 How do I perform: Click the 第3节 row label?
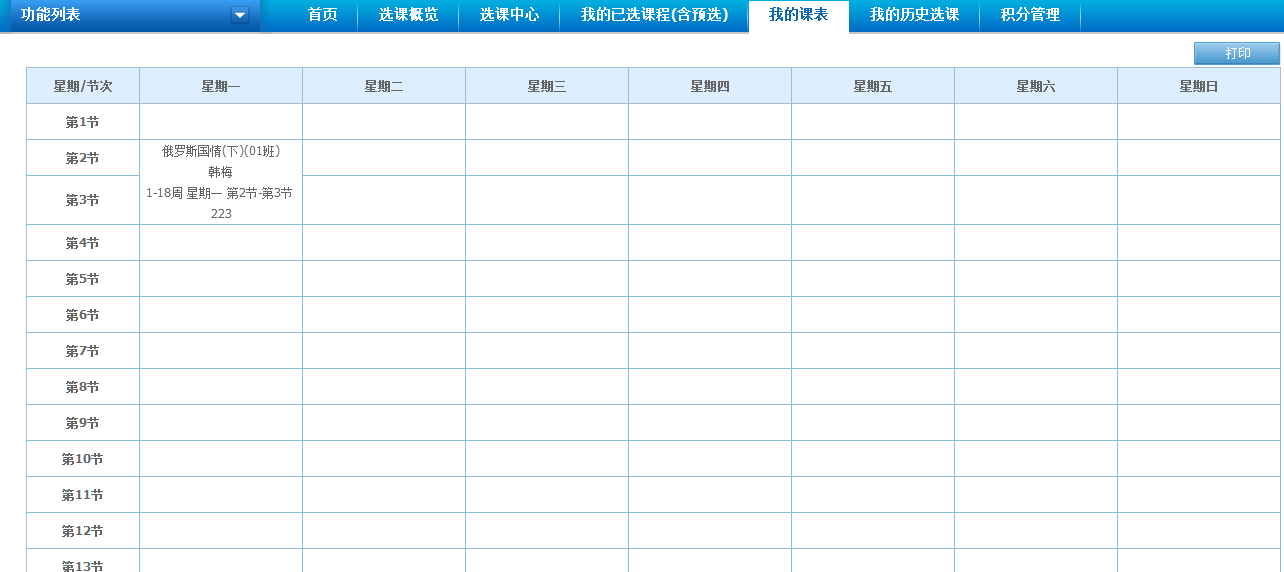(x=83, y=200)
